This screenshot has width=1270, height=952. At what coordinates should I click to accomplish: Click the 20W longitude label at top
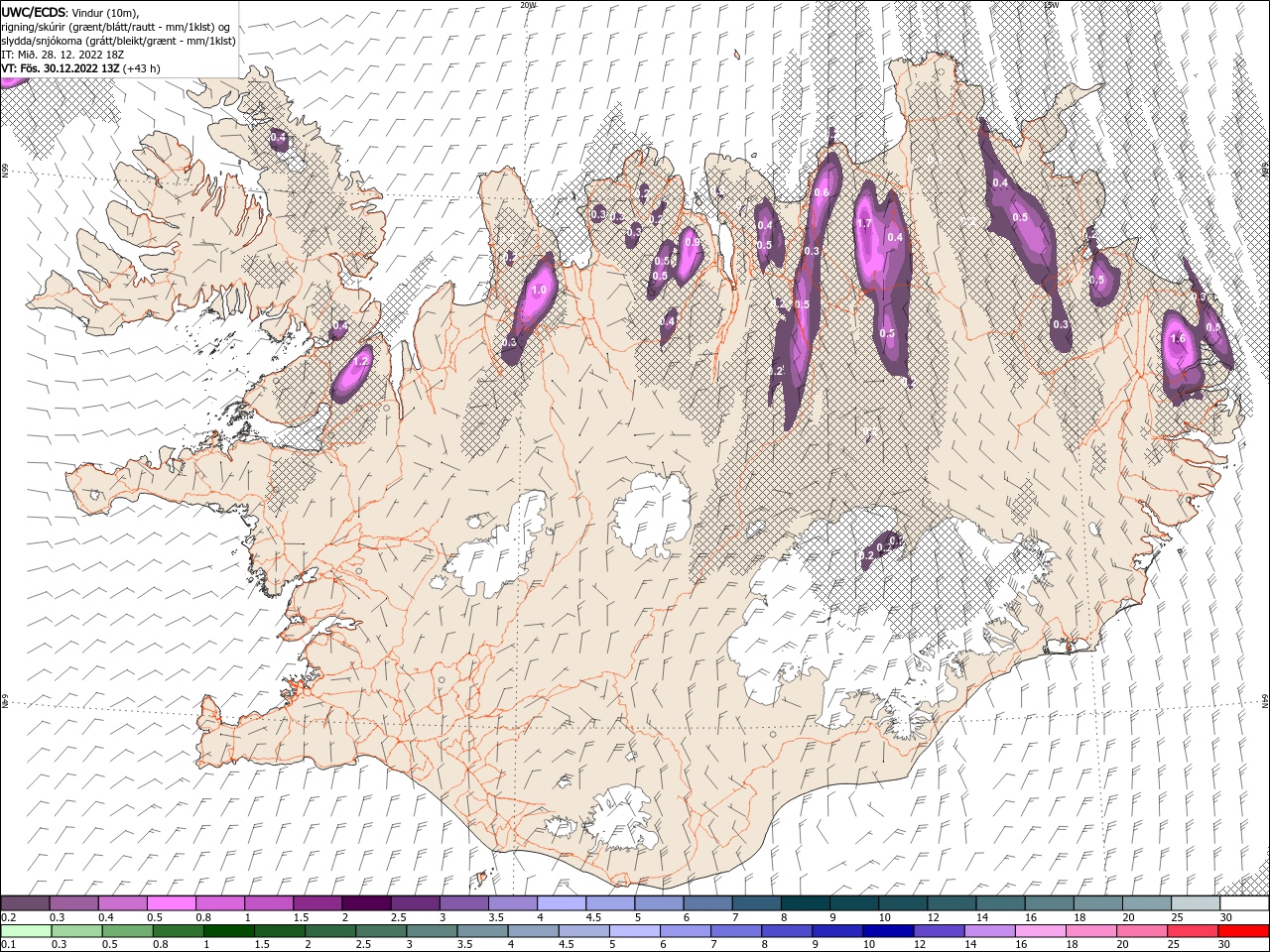(x=528, y=5)
